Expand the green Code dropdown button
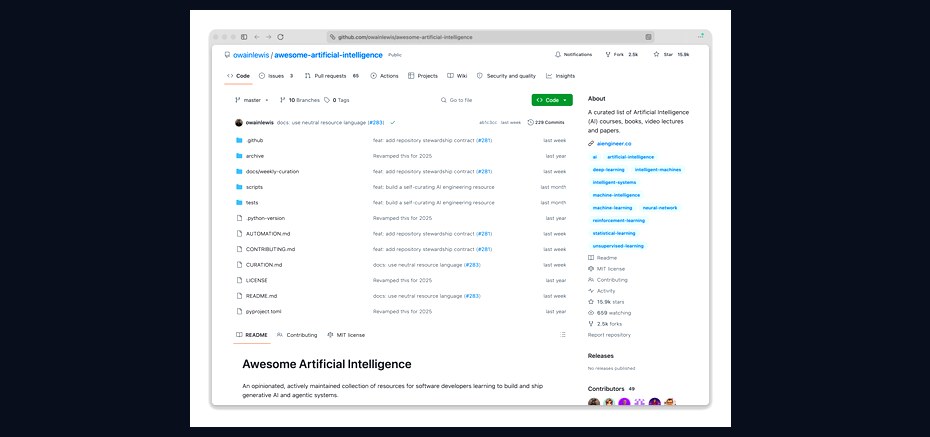Viewport: 930px width, 437px height. 552,100
